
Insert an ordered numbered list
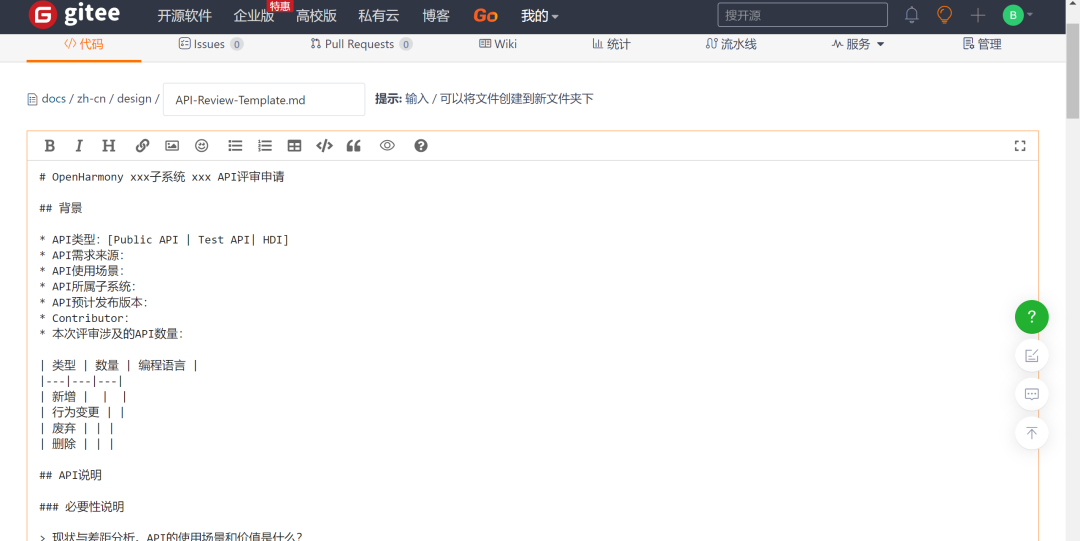coord(265,145)
